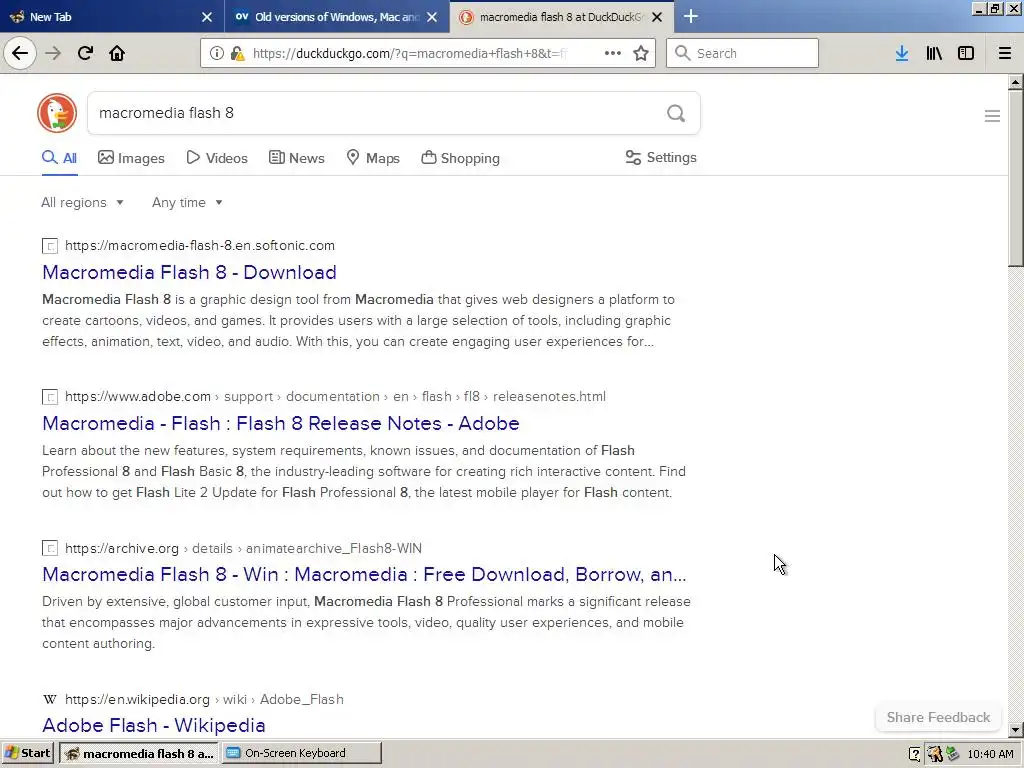The image size is (1024, 768).
Task: Show Images search results
Action: (x=131, y=158)
